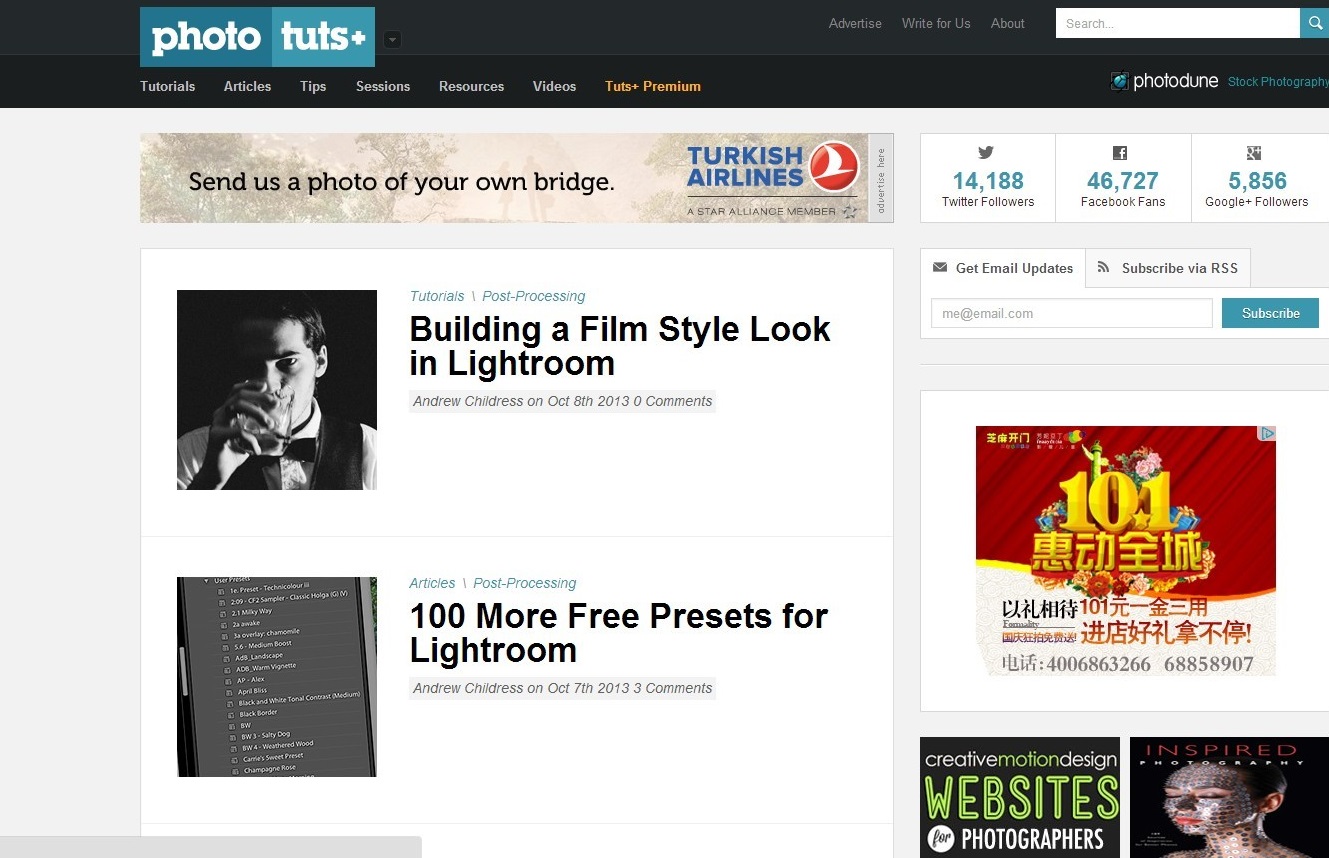Image resolution: width=1329 pixels, height=858 pixels.
Task: Click the AdChoices icon on the ad
Action: 1266,434
